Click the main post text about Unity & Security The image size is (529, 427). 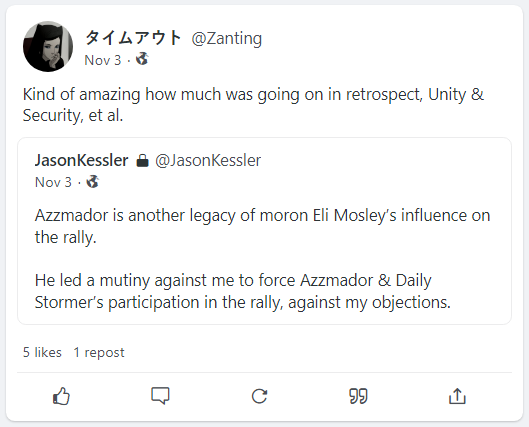[253, 105]
